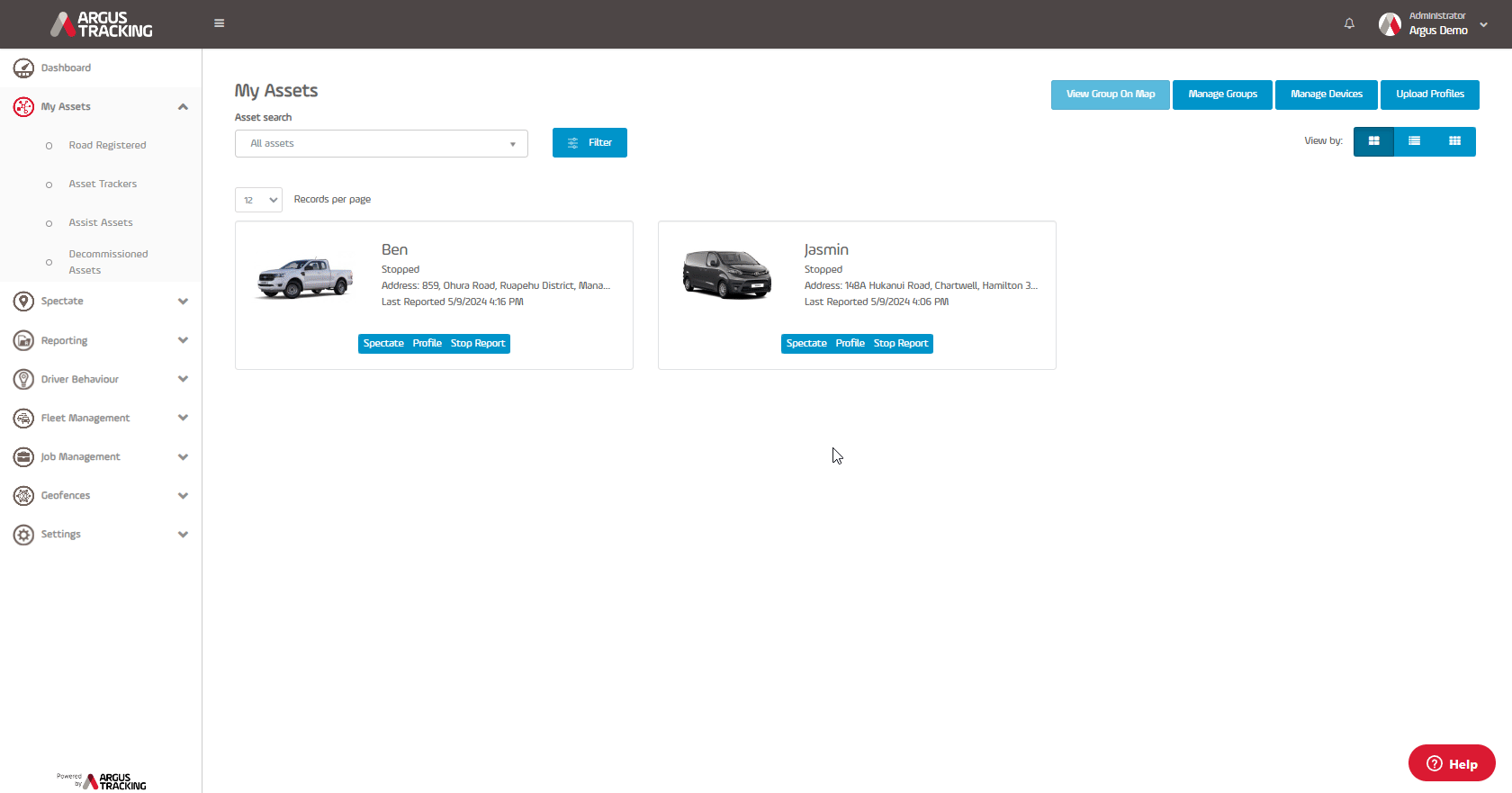Open Asset Trackers submenu item
The image size is (1512, 793).
(103, 184)
